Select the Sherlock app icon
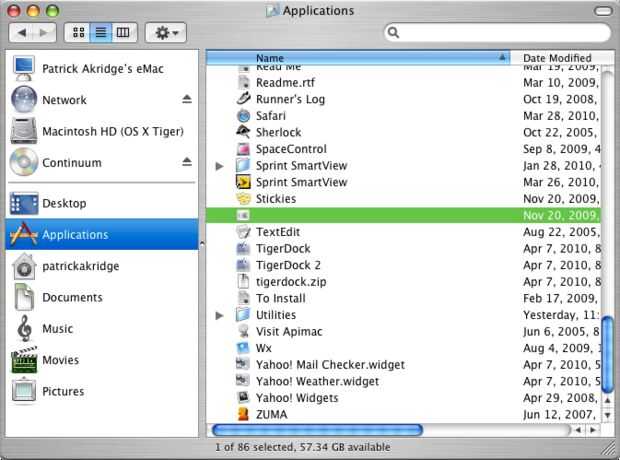This screenshot has height=460, width=620. point(243,132)
